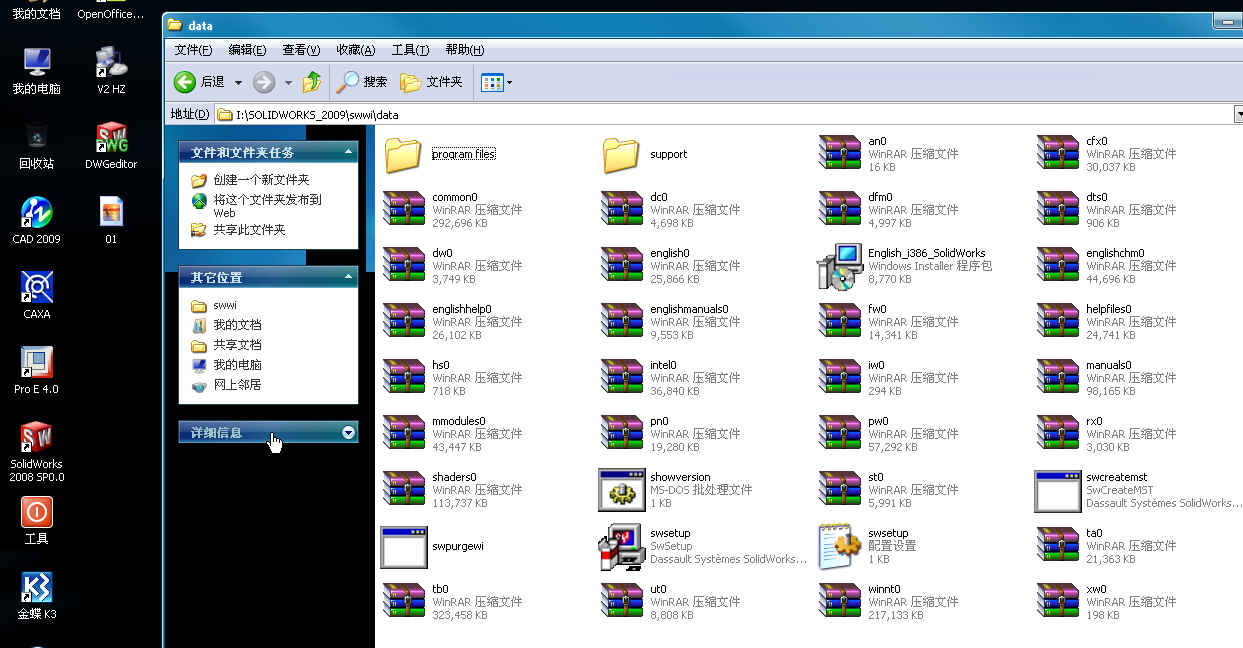Open the address bar dropdown arrow
Viewport: 1243px width, 648px height.
tap(1238, 114)
